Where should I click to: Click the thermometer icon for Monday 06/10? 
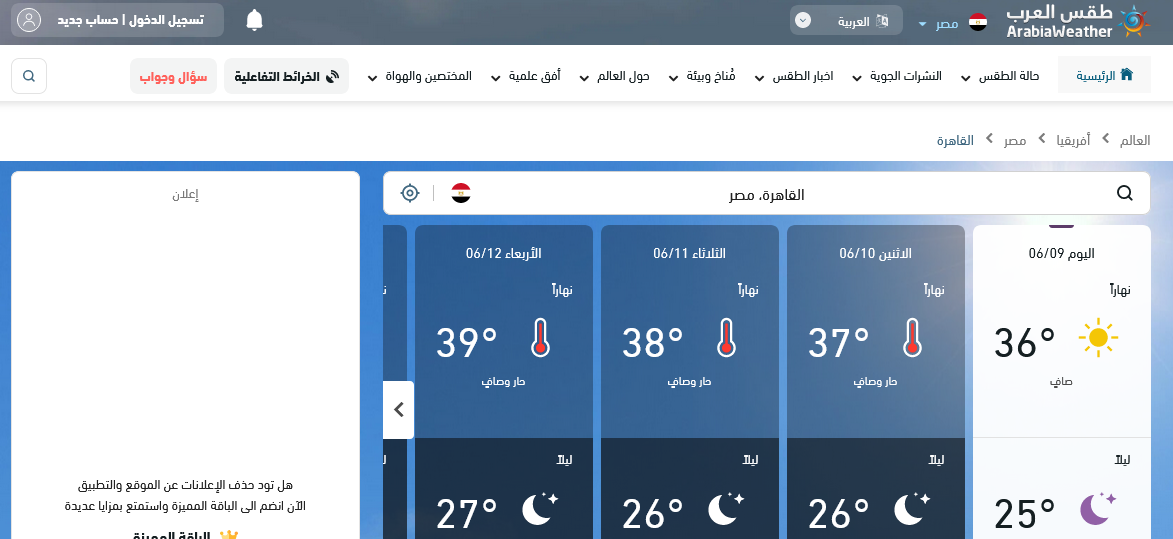point(911,338)
